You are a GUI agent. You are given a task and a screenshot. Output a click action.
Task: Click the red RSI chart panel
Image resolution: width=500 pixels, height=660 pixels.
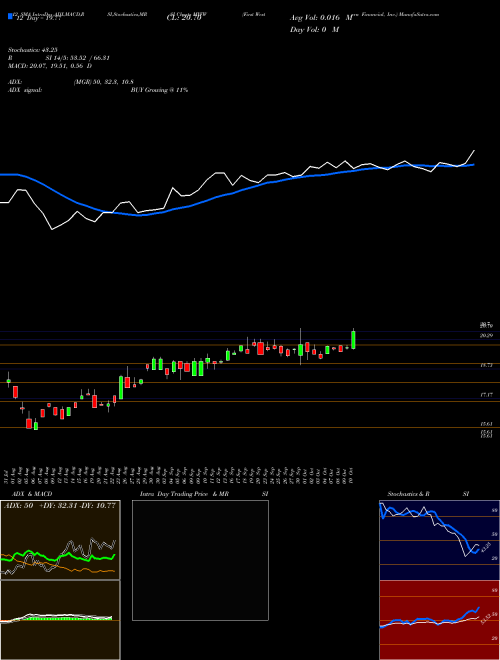click(439, 620)
